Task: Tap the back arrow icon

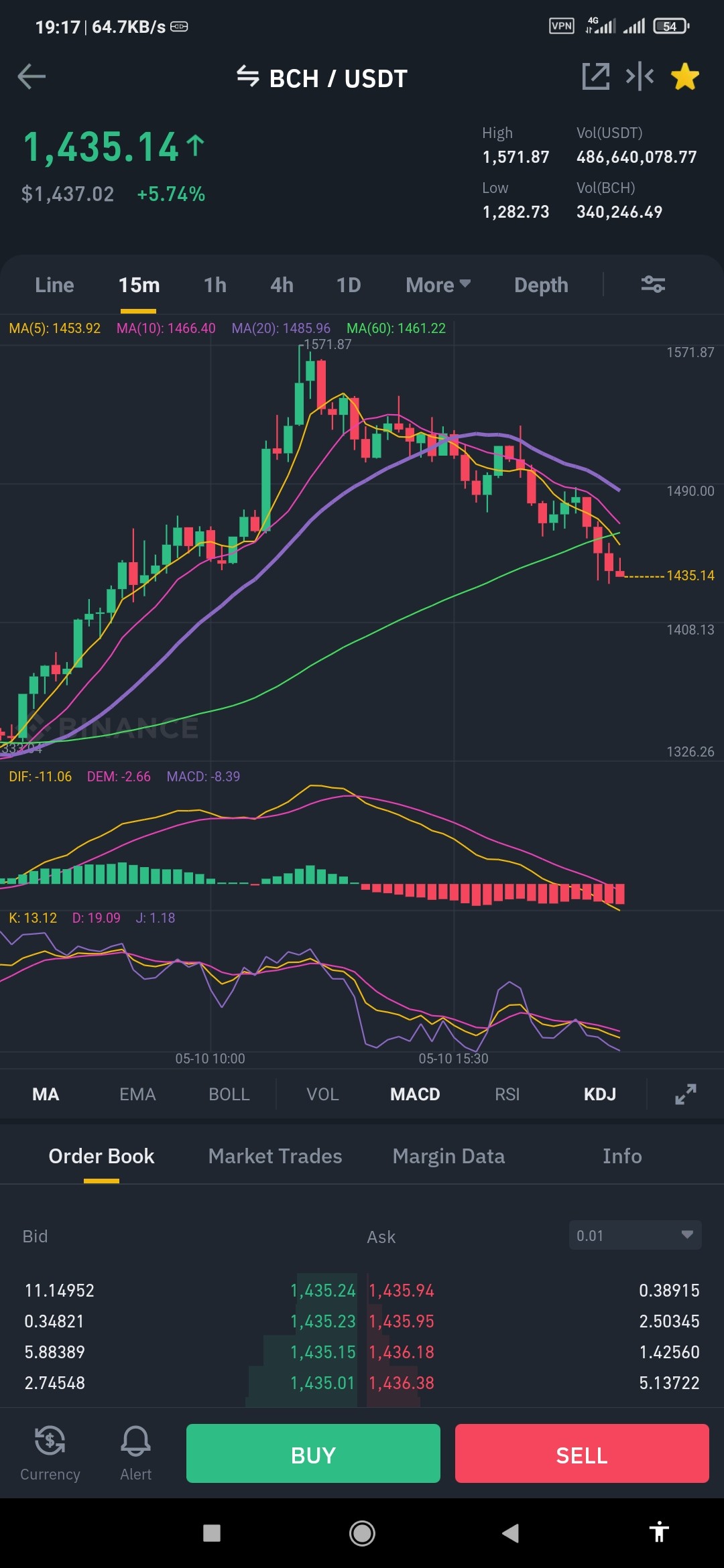Action: [x=32, y=76]
